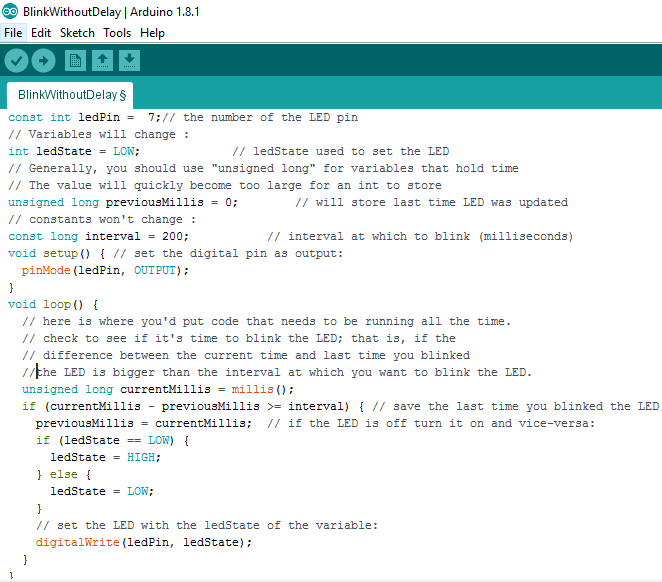The width and height of the screenshot is (662, 582).
Task: Click the Verify checkmark button
Action: 16,61
